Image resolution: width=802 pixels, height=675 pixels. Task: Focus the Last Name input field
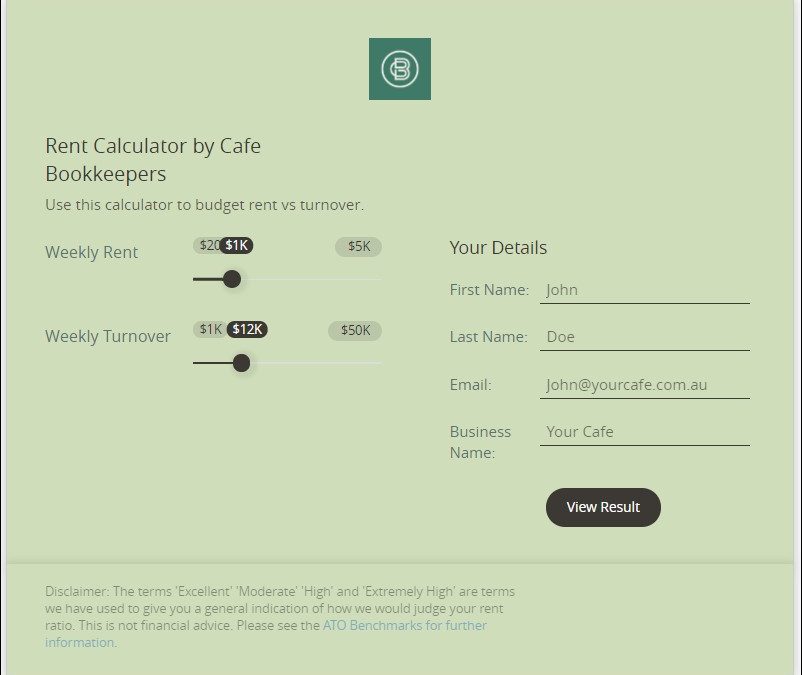click(x=644, y=337)
